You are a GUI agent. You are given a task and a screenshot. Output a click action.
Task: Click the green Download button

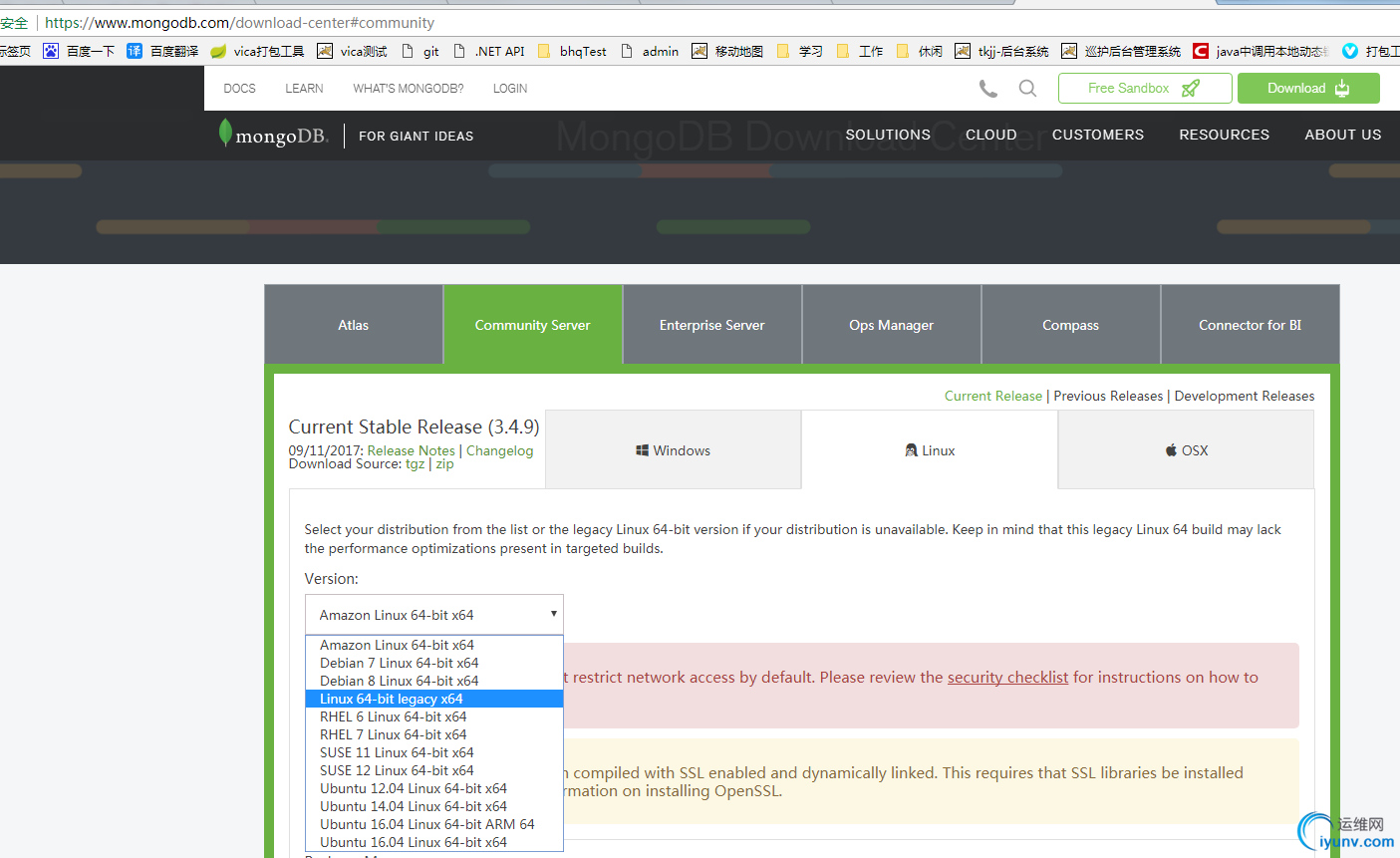click(1308, 88)
